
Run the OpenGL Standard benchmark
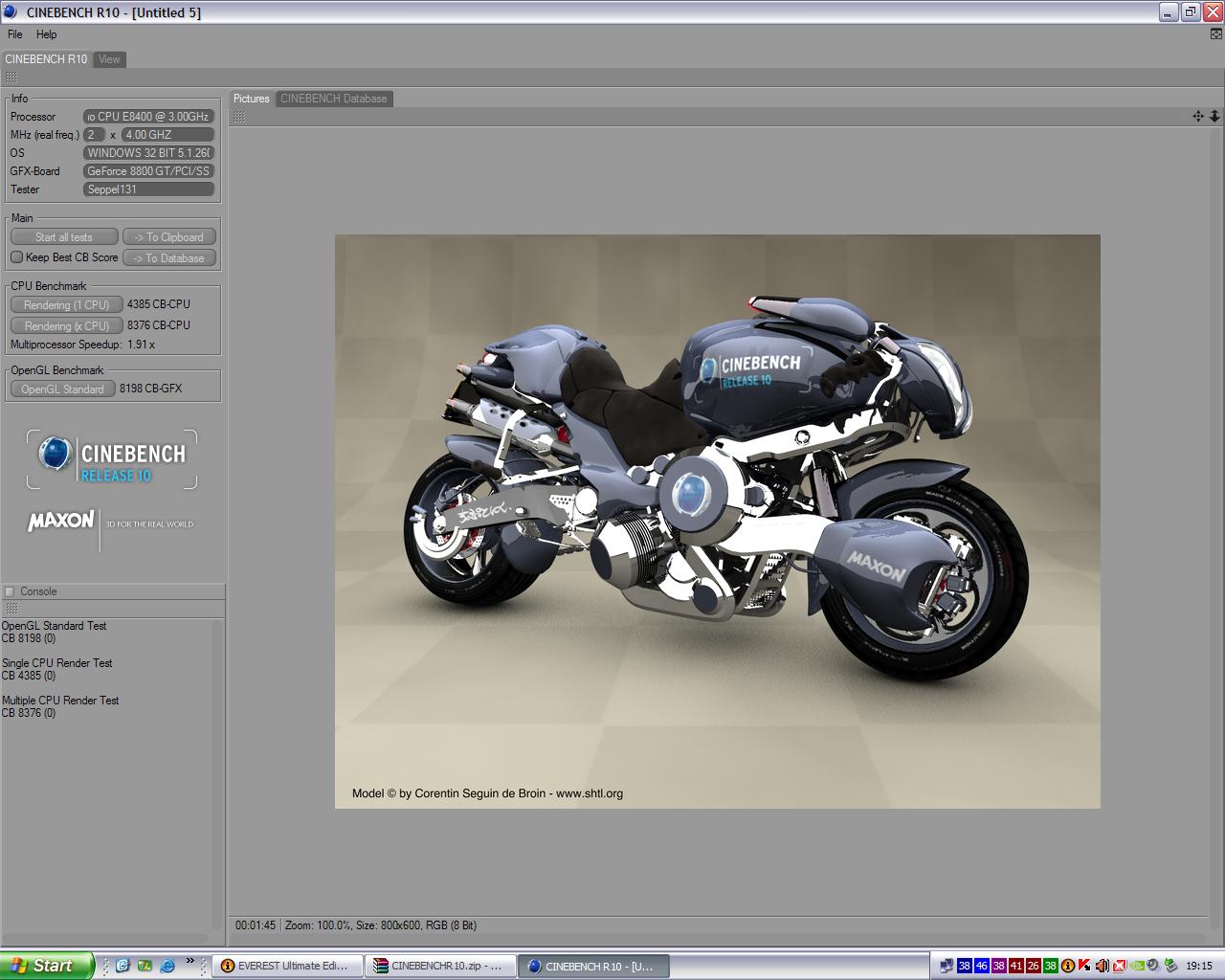[62, 390]
